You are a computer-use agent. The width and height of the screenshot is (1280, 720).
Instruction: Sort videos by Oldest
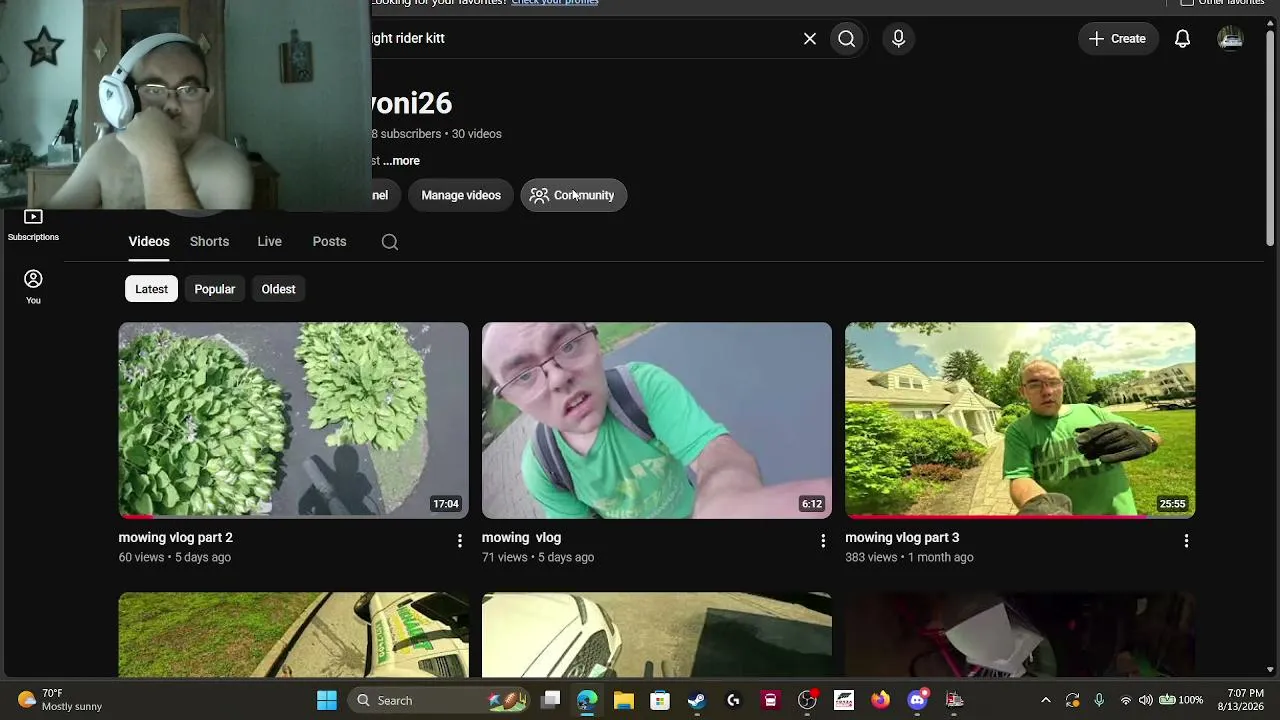pyautogui.click(x=278, y=289)
